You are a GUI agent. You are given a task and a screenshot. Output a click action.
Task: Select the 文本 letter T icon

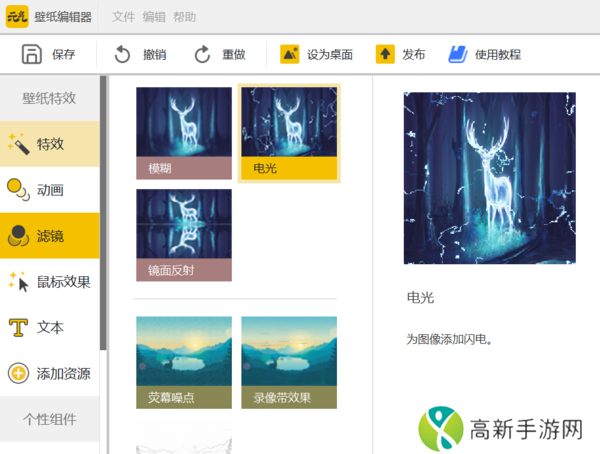pyautogui.click(x=18, y=328)
